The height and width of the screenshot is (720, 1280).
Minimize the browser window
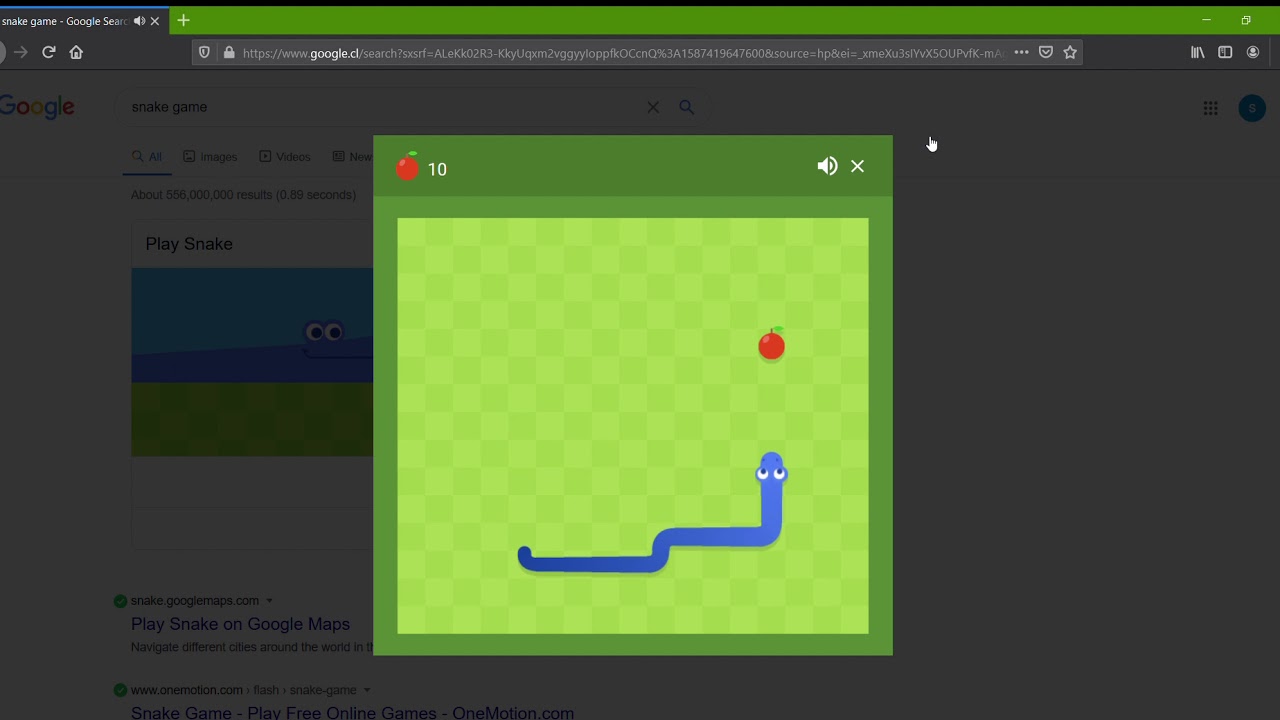pos(1206,20)
